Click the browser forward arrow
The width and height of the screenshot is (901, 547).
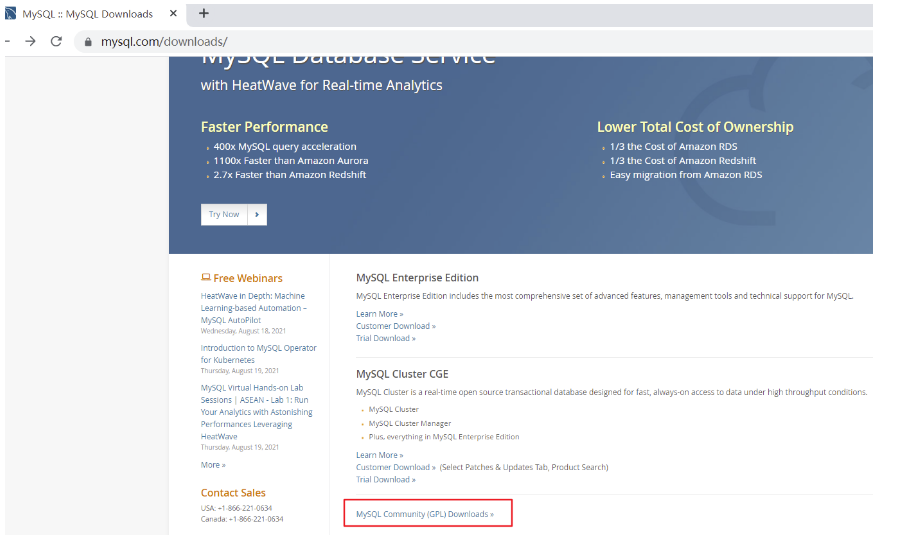coord(30,41)
